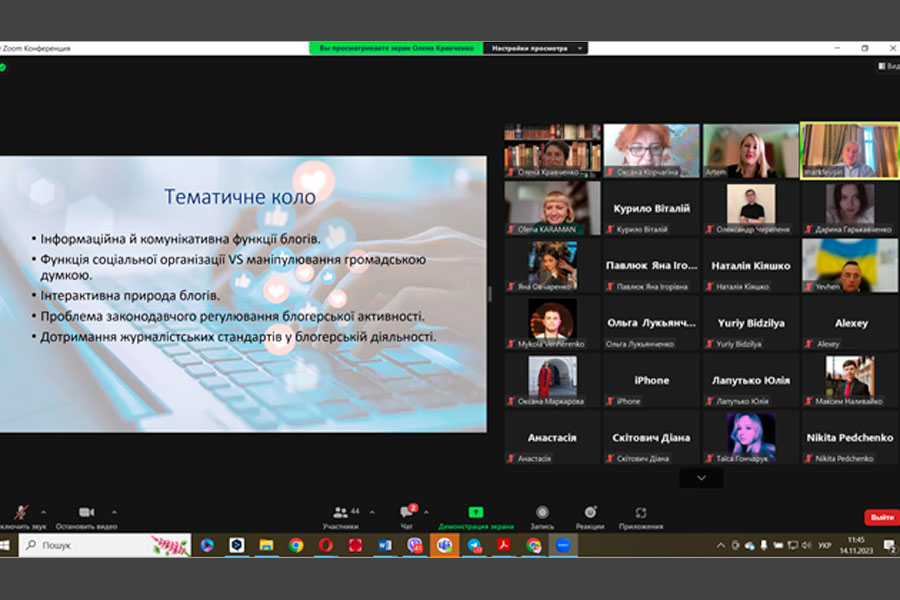Open the Participants panel (Участники)
The width and height of the screenshot is (900, 600).
coord(340,515)
